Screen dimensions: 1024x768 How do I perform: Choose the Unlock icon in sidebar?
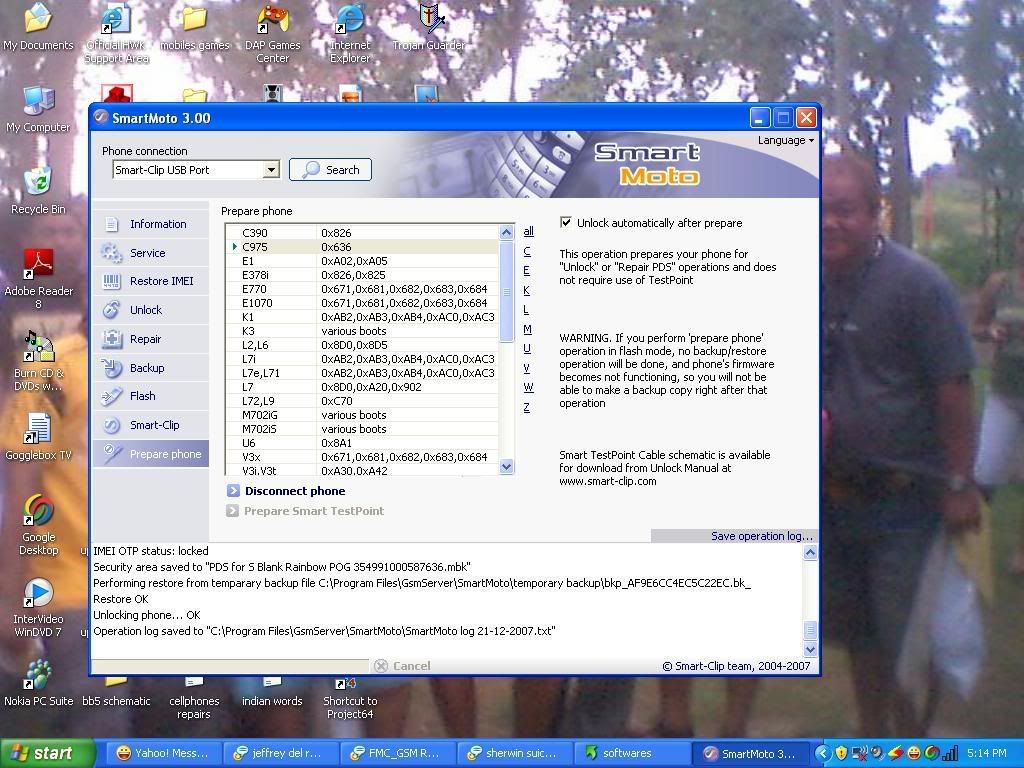112,310
